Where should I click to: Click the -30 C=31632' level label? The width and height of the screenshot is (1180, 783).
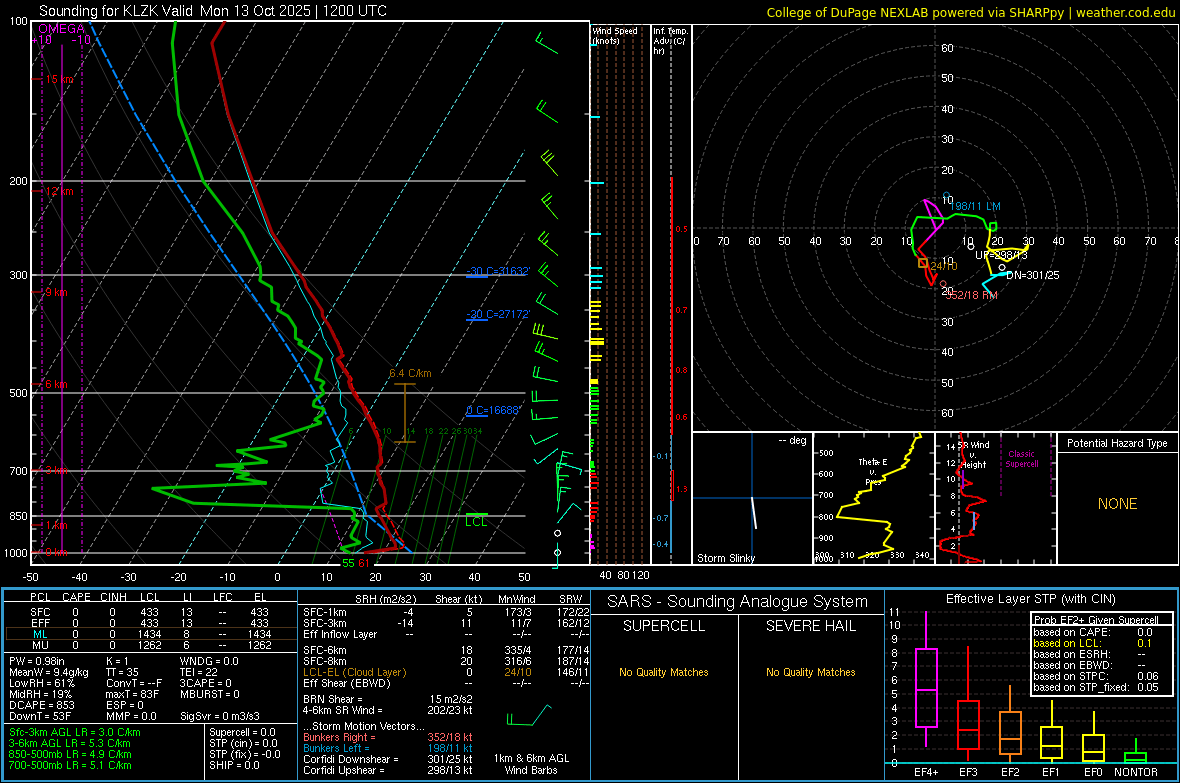[498, 271]
